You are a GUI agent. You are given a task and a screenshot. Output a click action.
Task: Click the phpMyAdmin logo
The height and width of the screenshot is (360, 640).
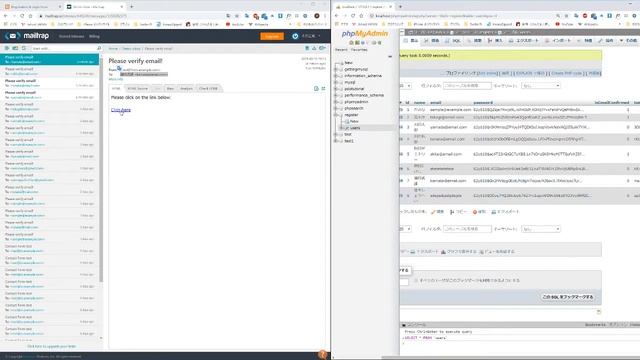click(364, 34)
